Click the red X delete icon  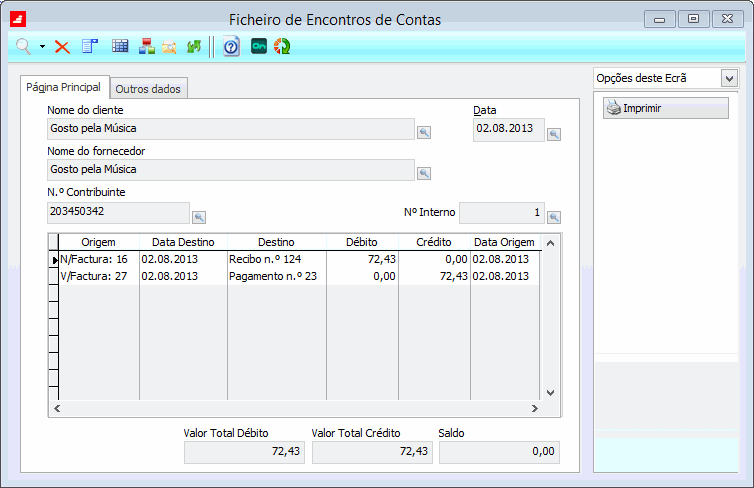point(62,46)
